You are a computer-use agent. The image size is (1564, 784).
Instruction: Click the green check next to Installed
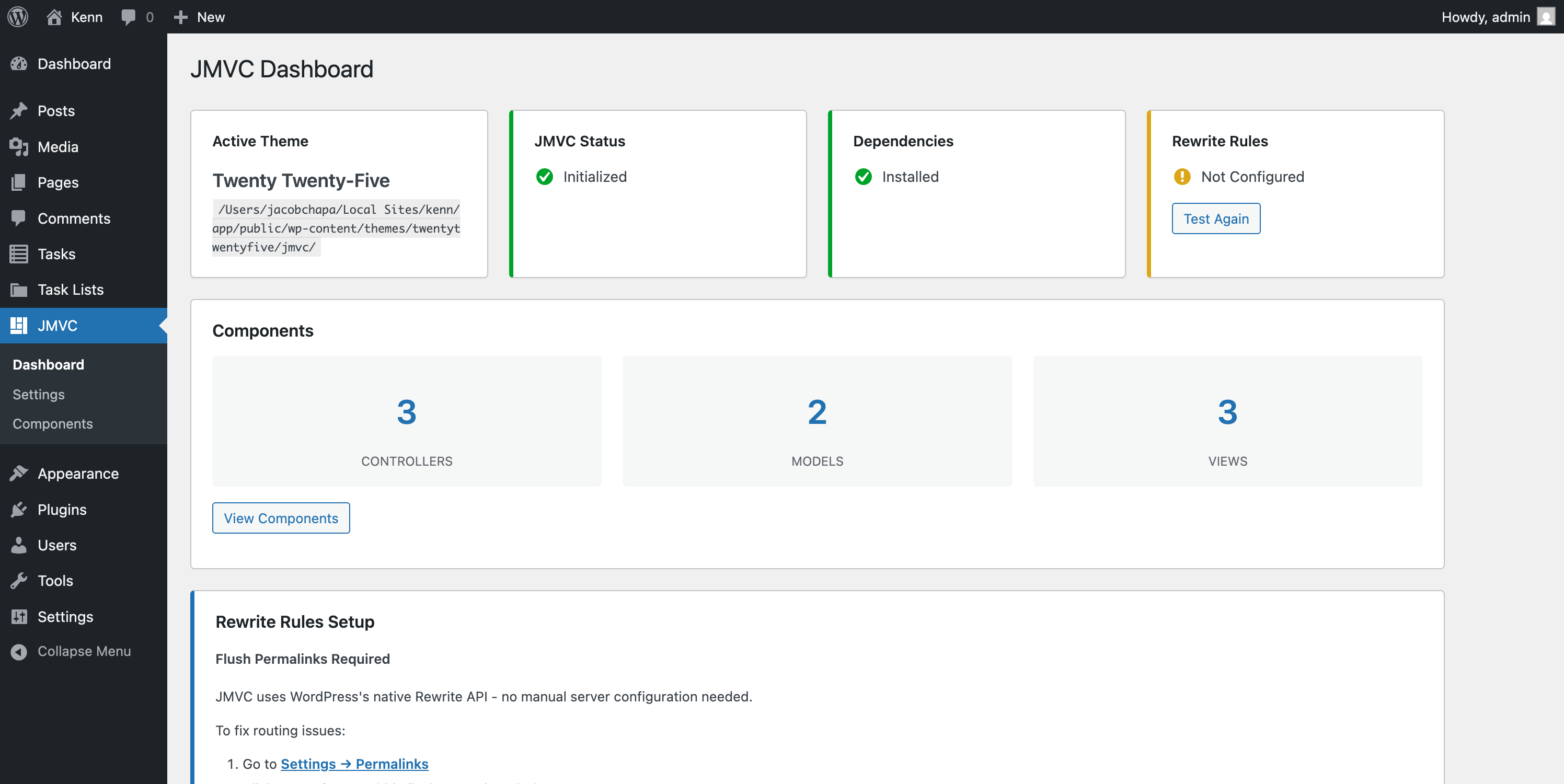tap(864, 177)
